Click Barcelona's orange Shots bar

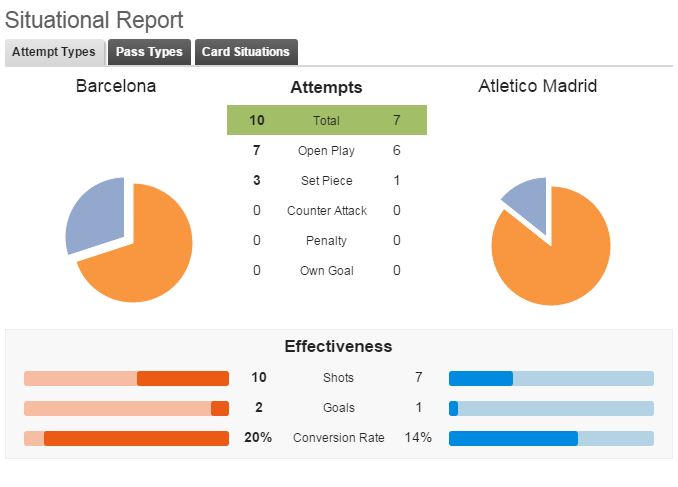pos(183,378)
